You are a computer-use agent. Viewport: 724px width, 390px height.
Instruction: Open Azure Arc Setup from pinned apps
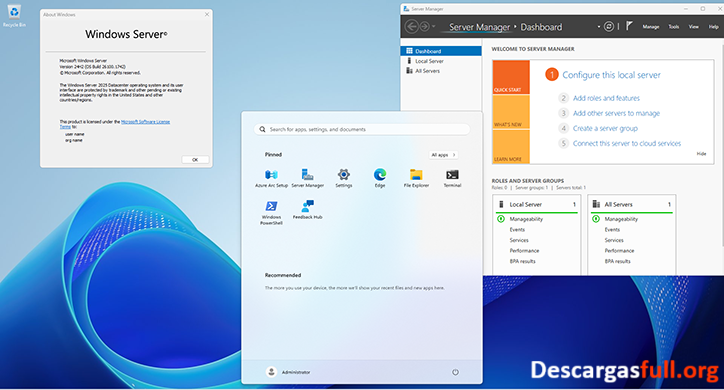(x=271, y=178)
